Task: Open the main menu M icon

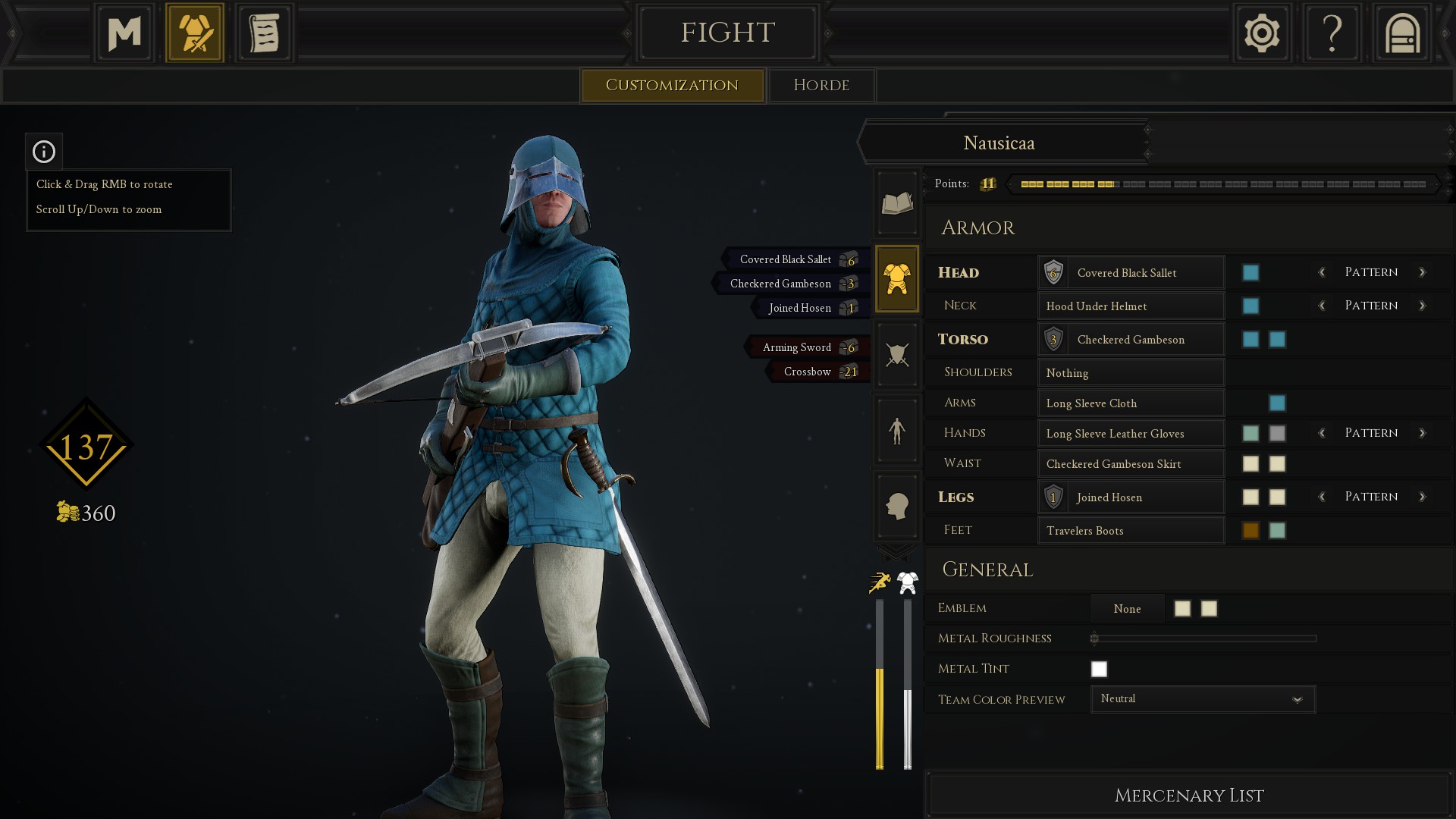Action: (x=124, y=33)
